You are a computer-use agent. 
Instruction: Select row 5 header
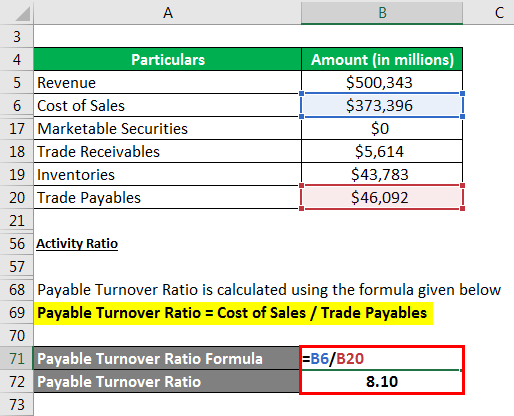(17, 82)
